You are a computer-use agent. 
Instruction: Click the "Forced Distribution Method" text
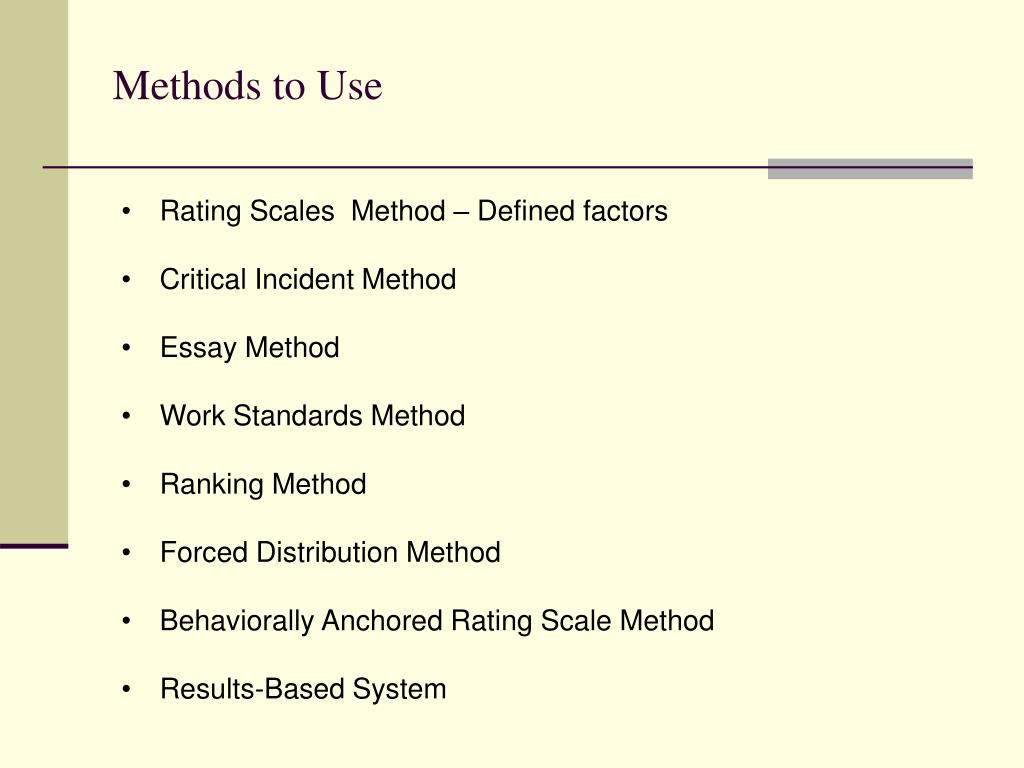pyautogui.click(x=330, y=553)
